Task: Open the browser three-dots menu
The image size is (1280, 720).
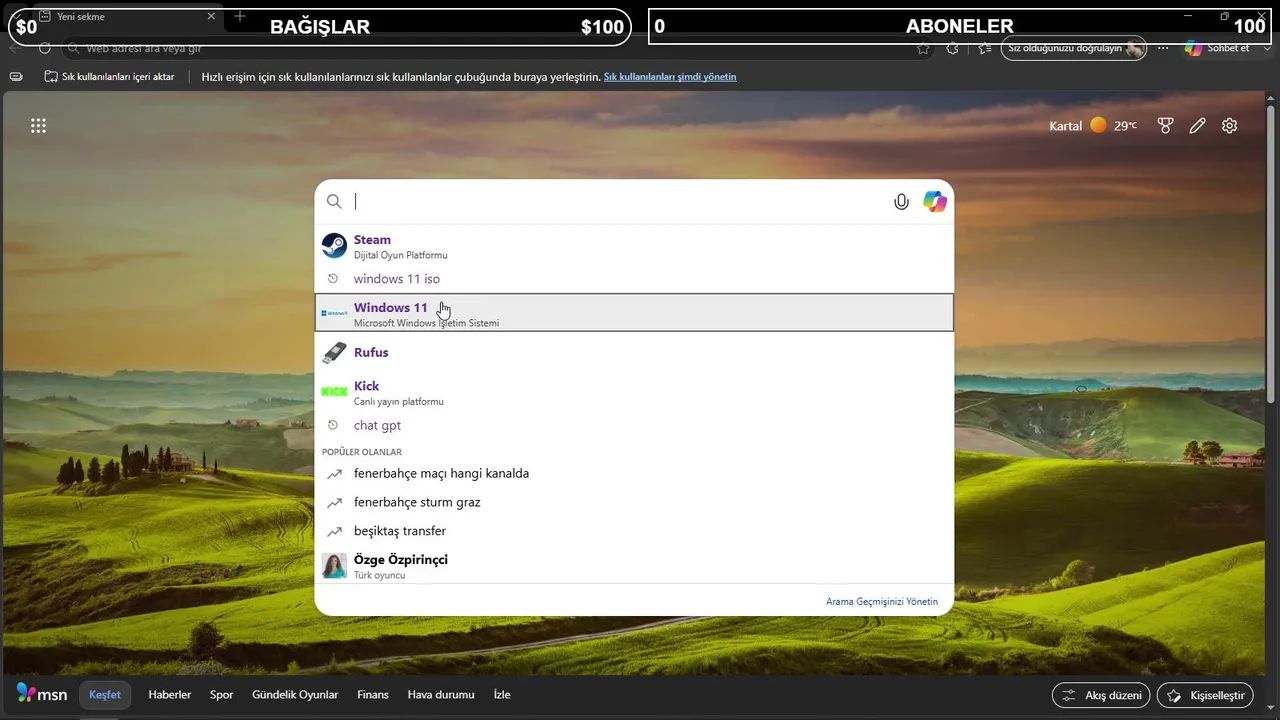Action: [x=1163, y=48]
